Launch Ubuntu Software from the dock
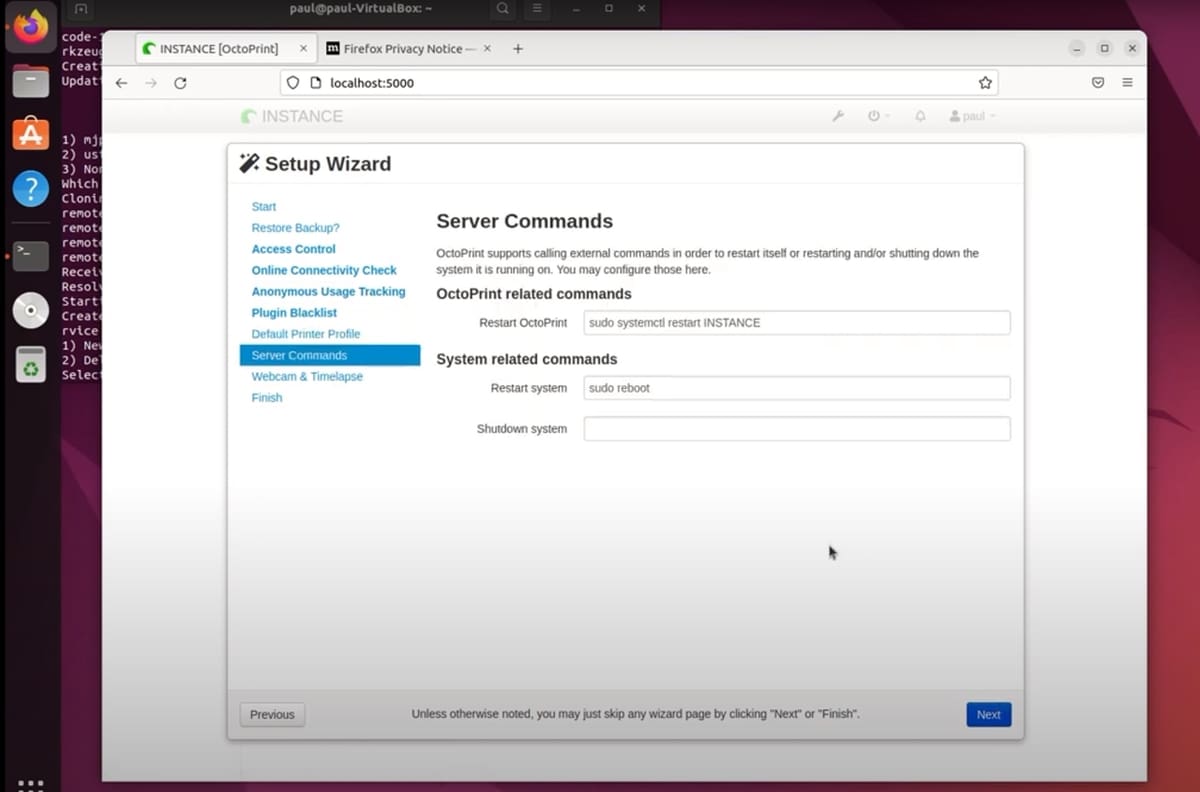The width and height of the screenshot is (1200, 792). pos(30,134)
